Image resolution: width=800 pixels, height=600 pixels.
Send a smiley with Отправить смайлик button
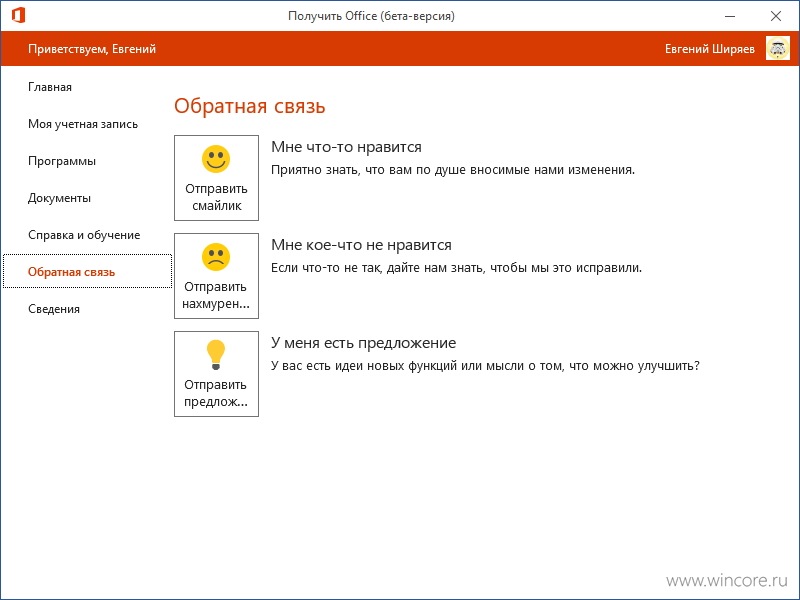click(216, 178)
